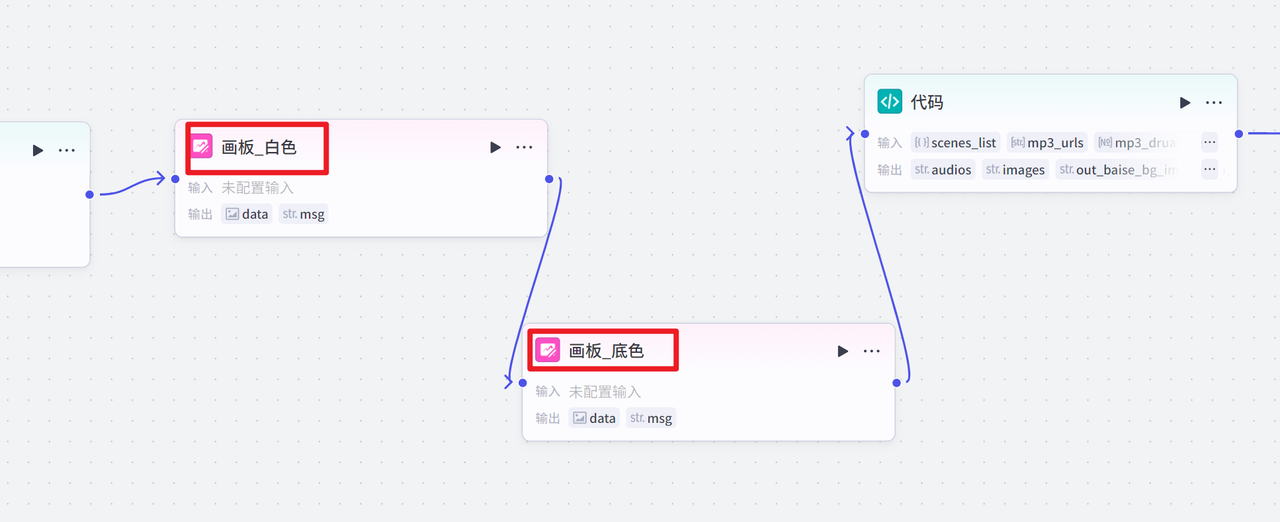Click the audios output tag

[942, 169]
